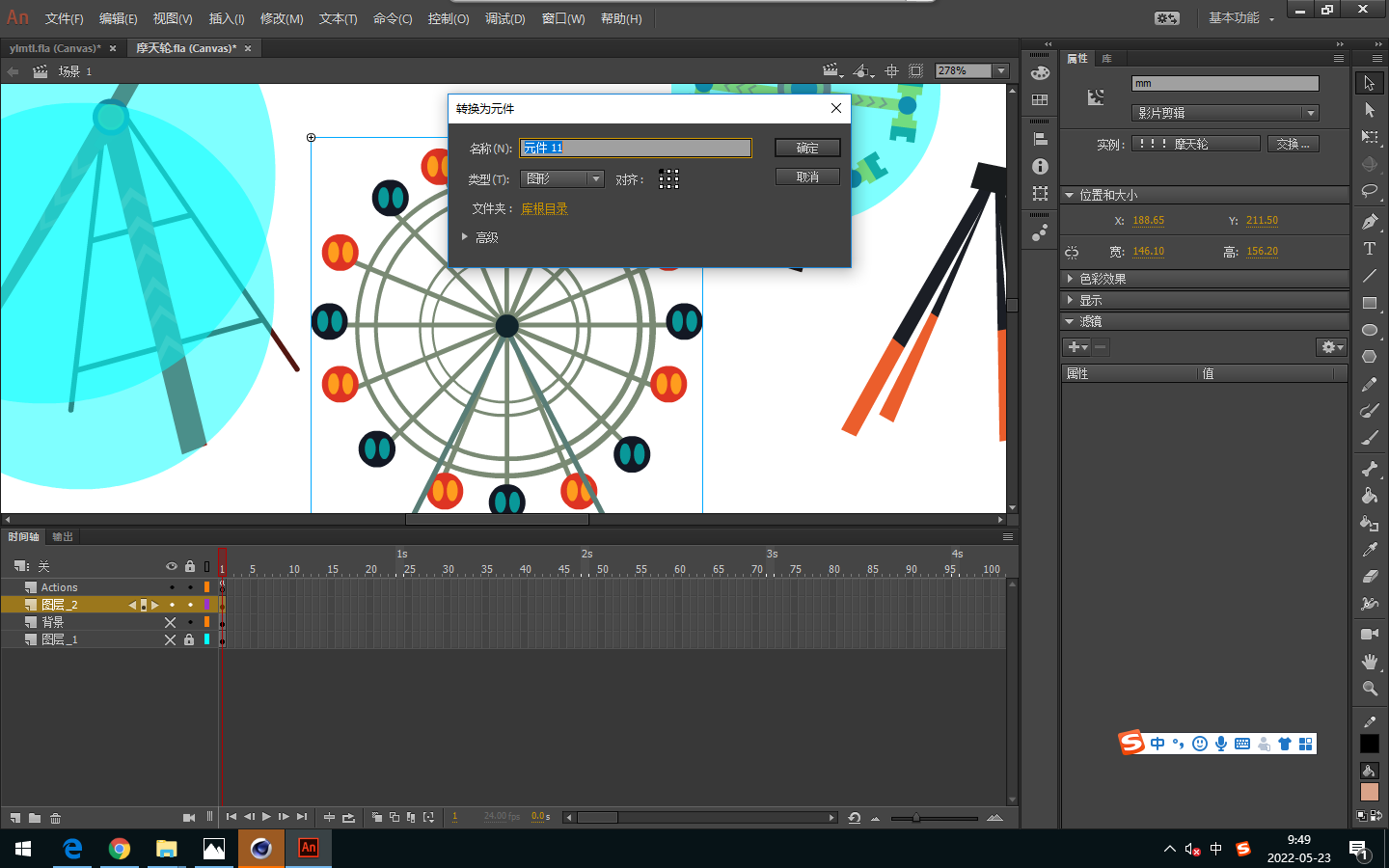Viewport: 1389px width, 868px height.
Task: Select the Rectangle tool
Action: coord(1369,303)
